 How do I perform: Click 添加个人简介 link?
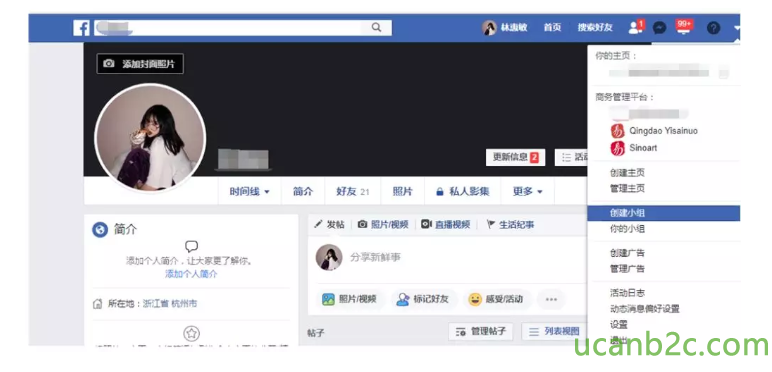(x=191, y=274)
